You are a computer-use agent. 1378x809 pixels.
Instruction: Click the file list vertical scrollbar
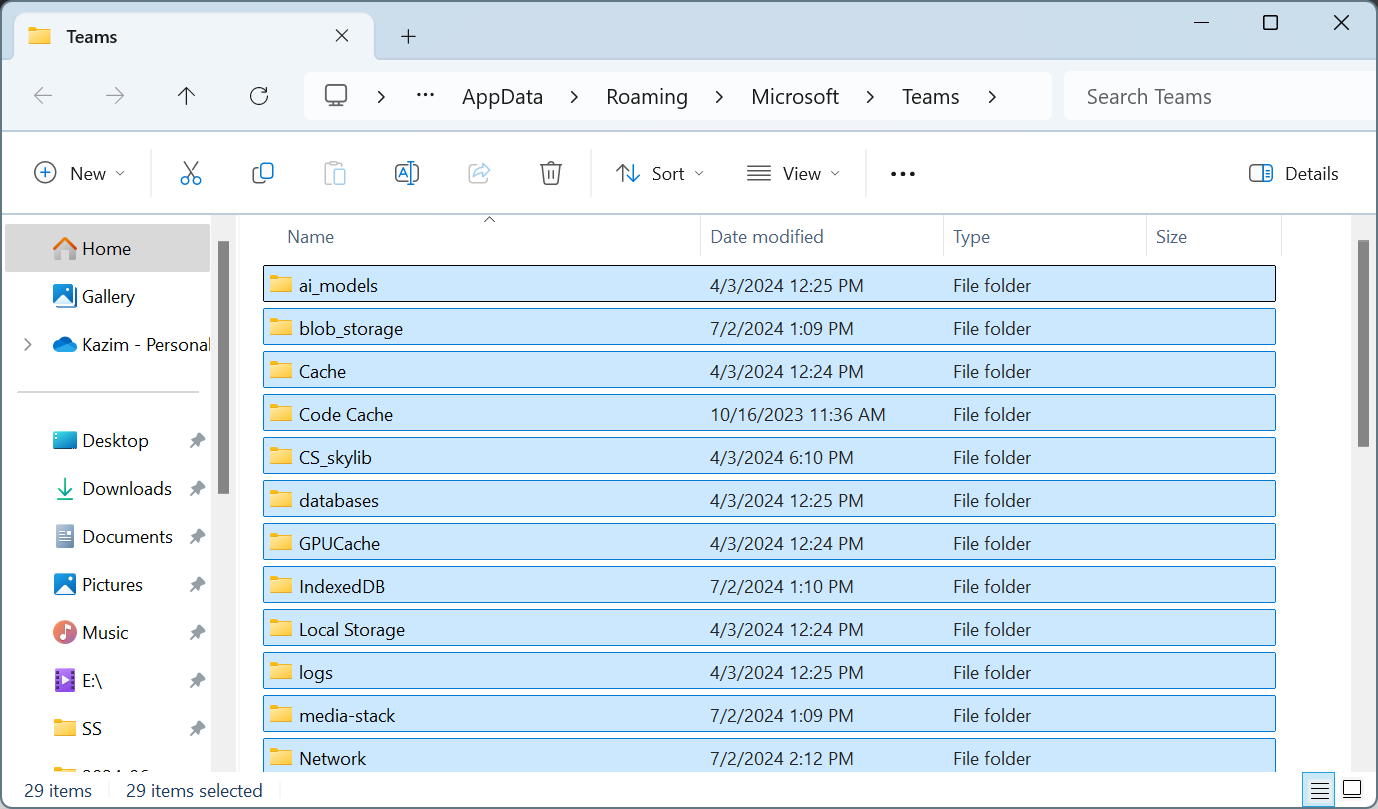point(1363,343)
